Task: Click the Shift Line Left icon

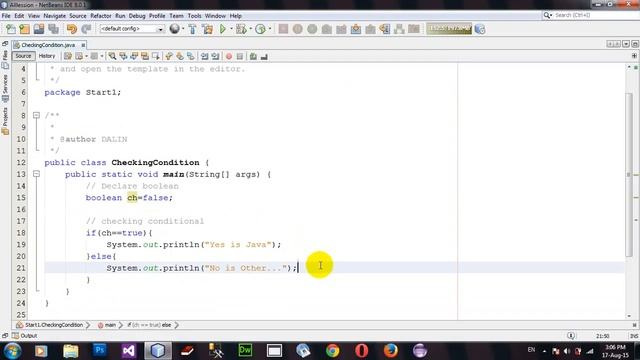Action: coord(204,56)
